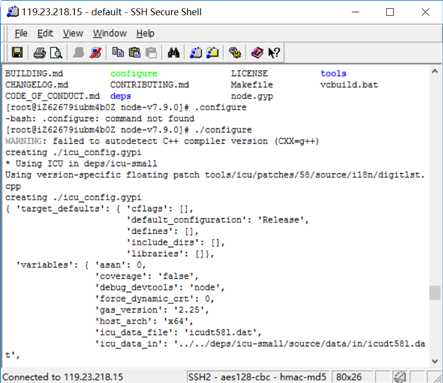Click the 'WARNING' word in terminal output
Screen dimensions: 443x383
tap(23, 141)
